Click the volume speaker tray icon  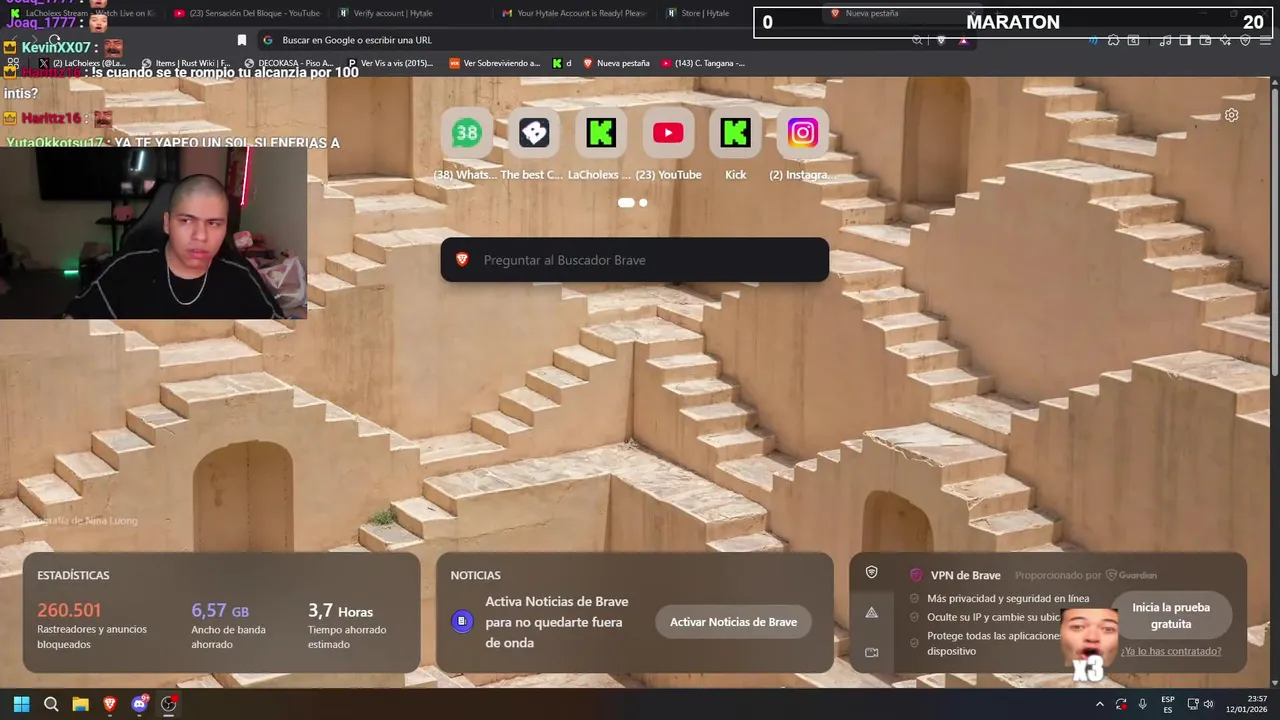coord(1208,704)
